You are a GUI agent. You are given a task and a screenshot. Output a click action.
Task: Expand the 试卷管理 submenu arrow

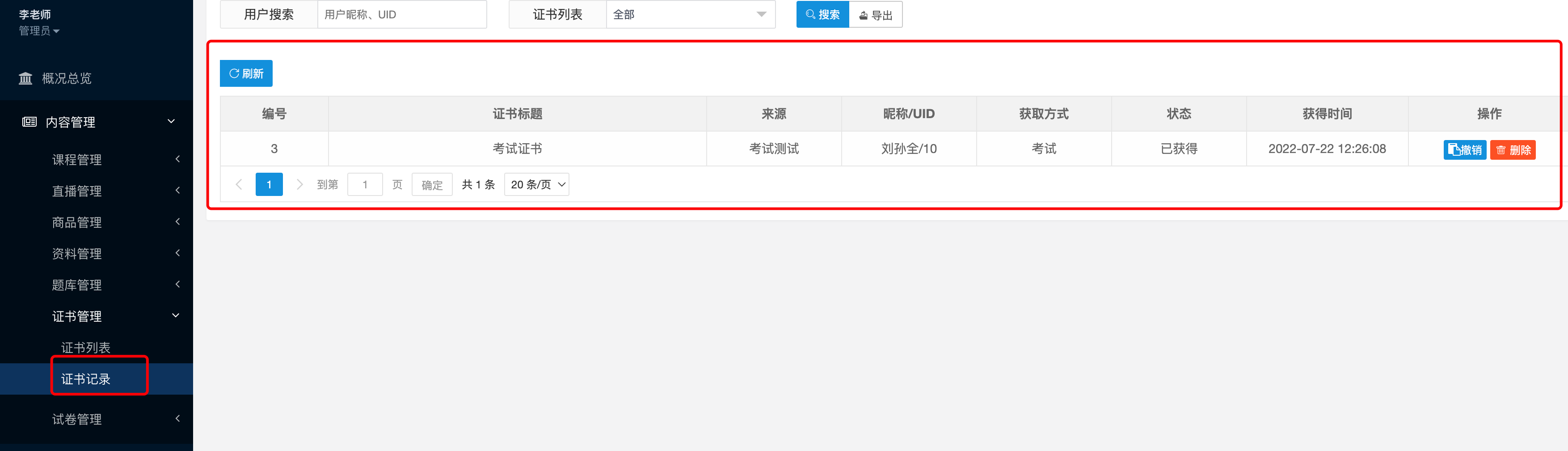pos(177,419)
